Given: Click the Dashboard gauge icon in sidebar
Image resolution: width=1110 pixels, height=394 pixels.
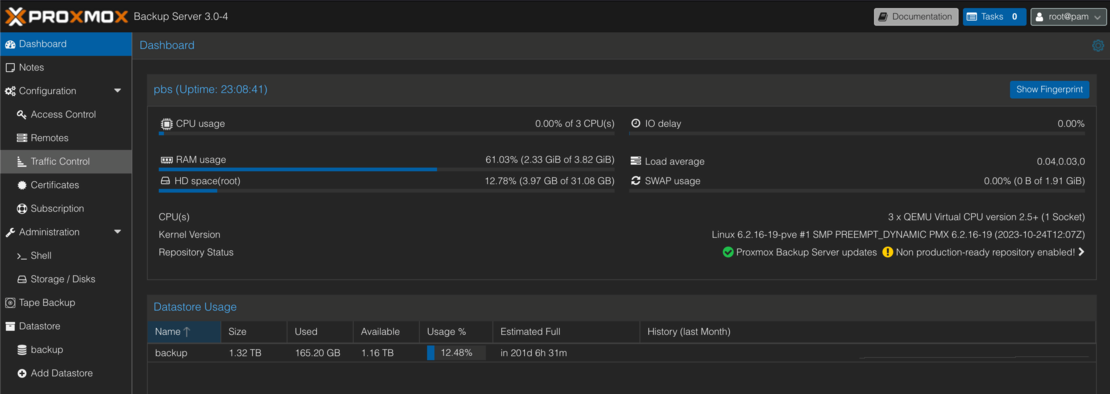Looking at the screenshot, I should pos(10,44).
